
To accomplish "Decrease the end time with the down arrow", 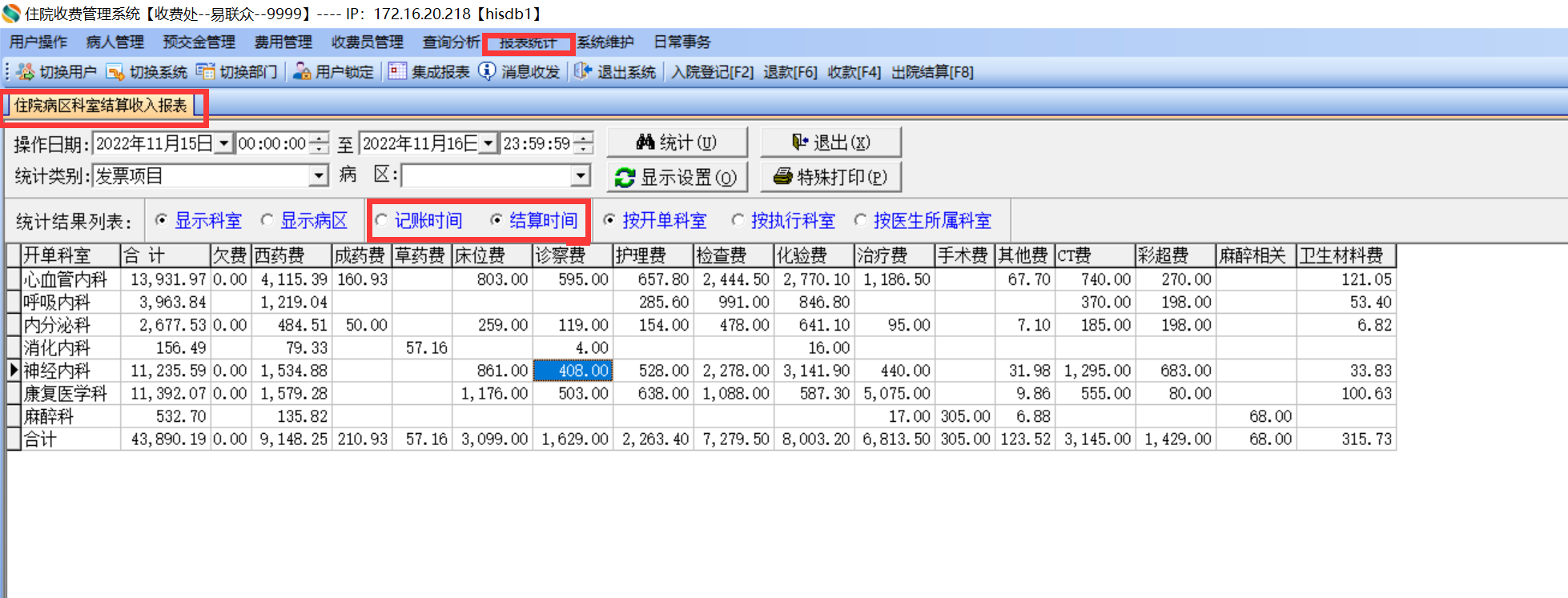I will [585, 148].
